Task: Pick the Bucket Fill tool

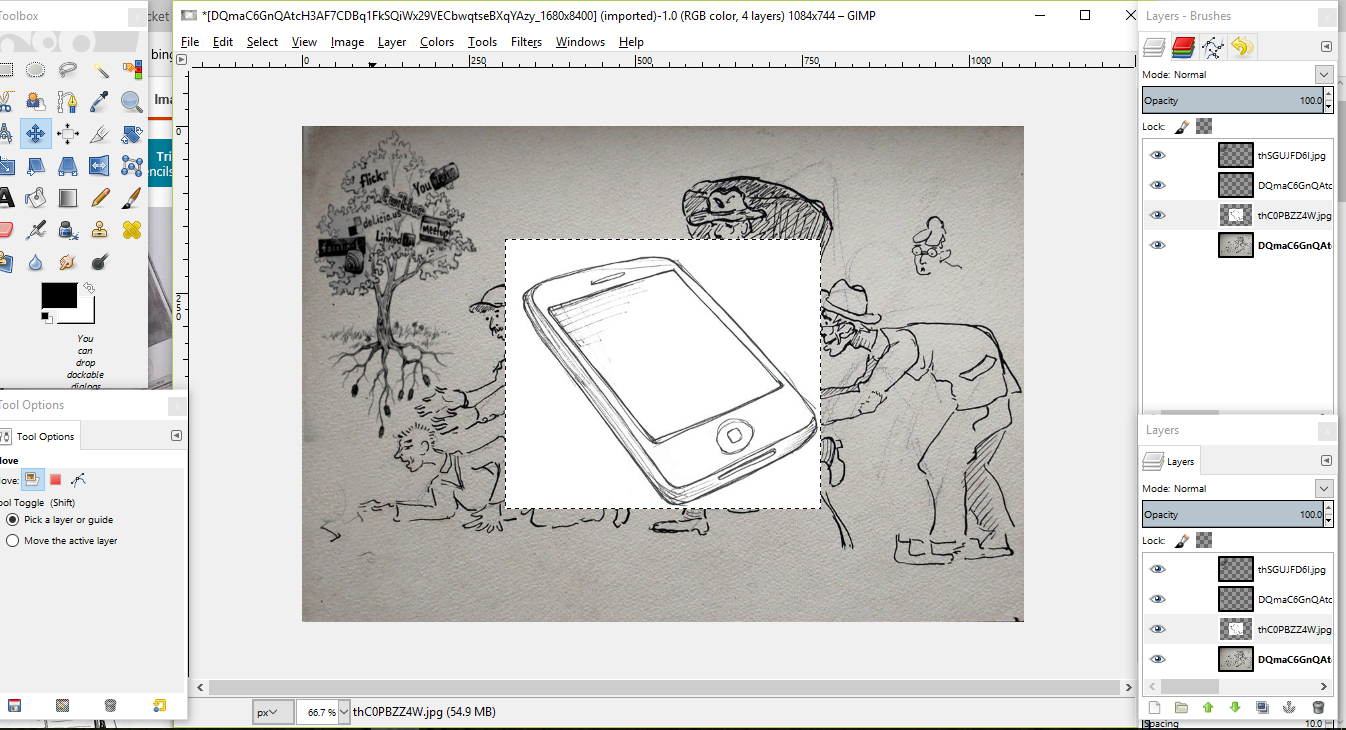Action: (36, 197)
